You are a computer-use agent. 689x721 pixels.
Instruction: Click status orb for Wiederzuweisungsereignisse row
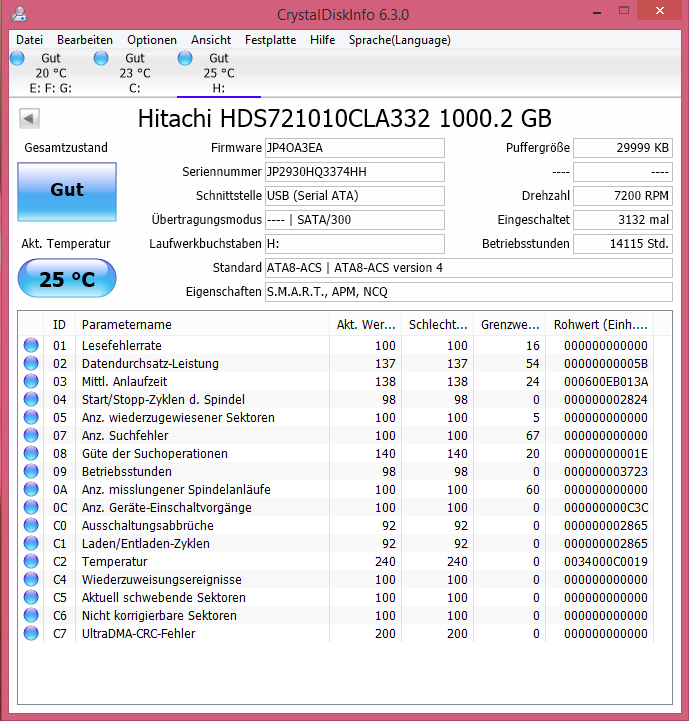point(31,579)
